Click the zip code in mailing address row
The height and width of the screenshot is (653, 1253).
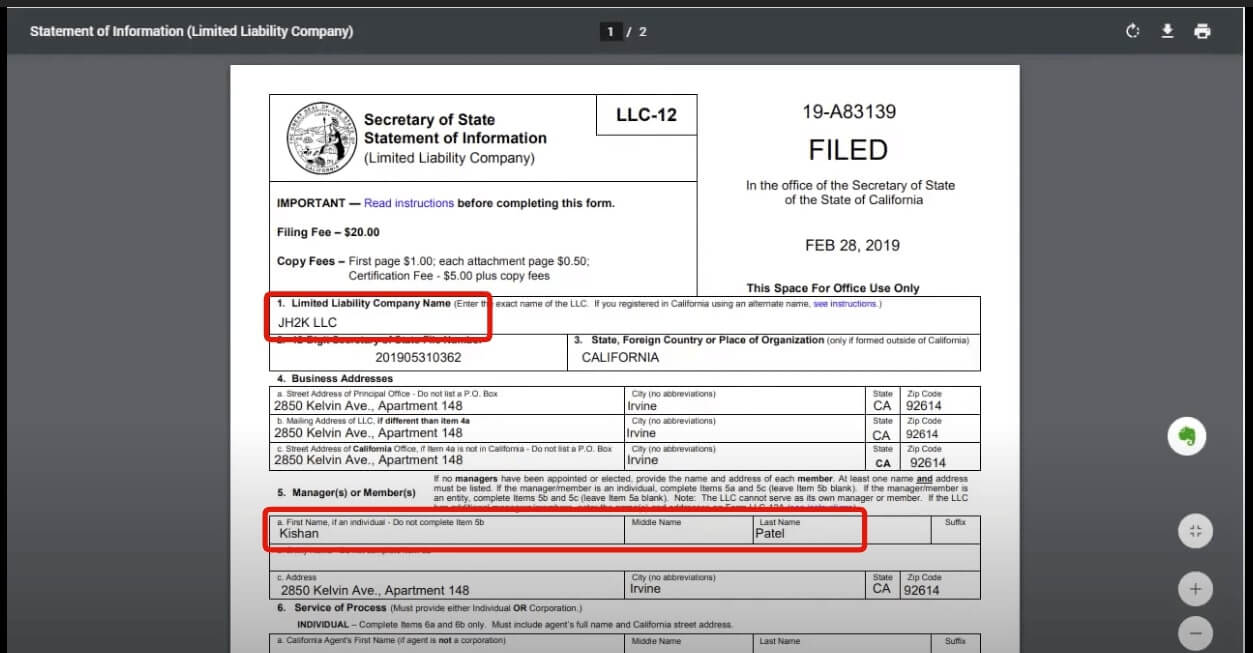tap(923, 434)
